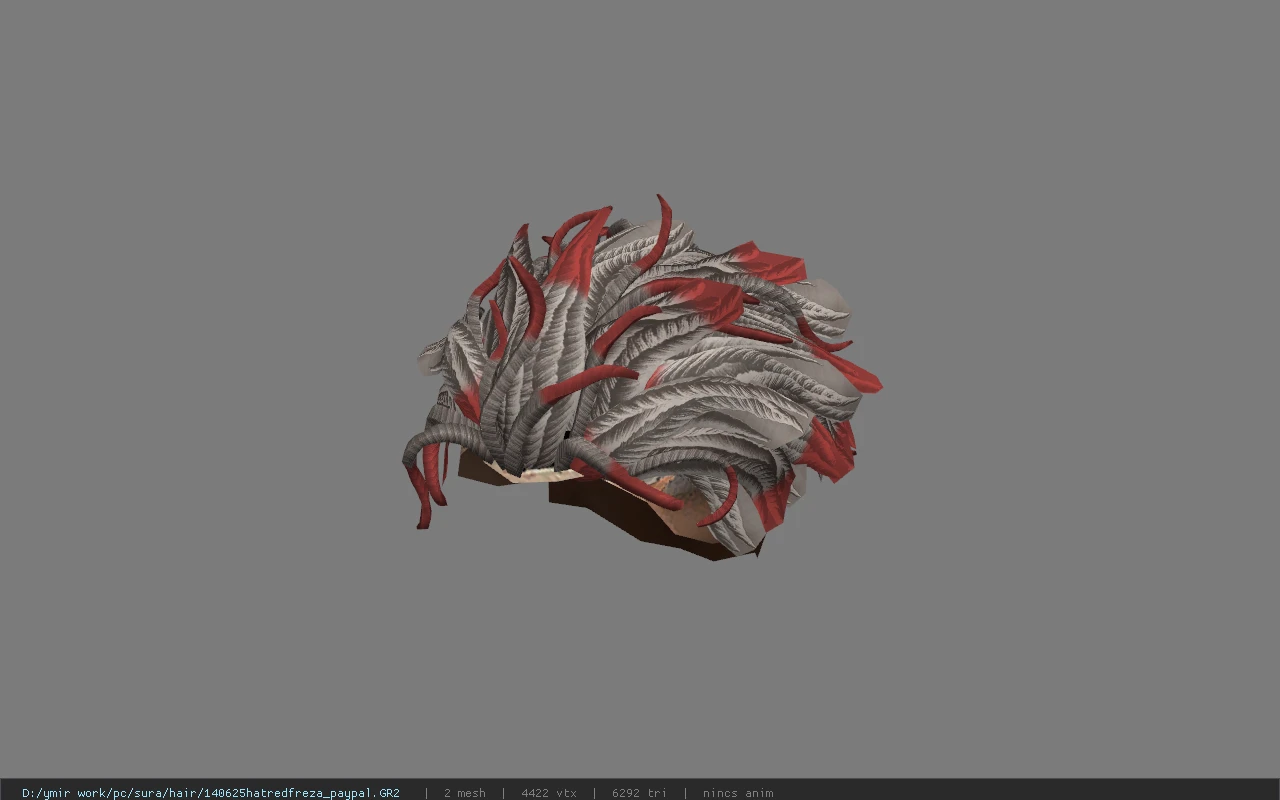Viewport: 1280px width, 800px height.
Task: Click the '4422 vtx' vertex count
Action: [549, 793]
